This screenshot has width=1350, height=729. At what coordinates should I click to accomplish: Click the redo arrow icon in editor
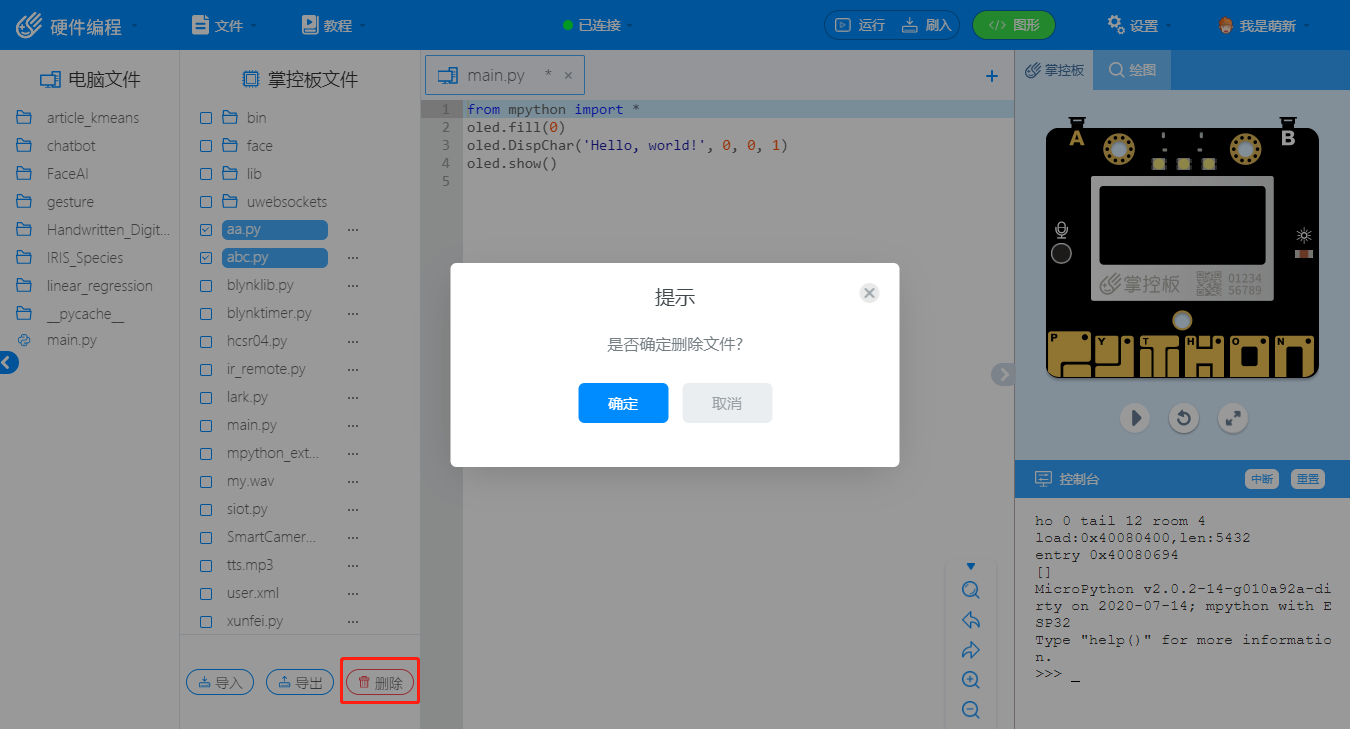[x=970, y=650]
